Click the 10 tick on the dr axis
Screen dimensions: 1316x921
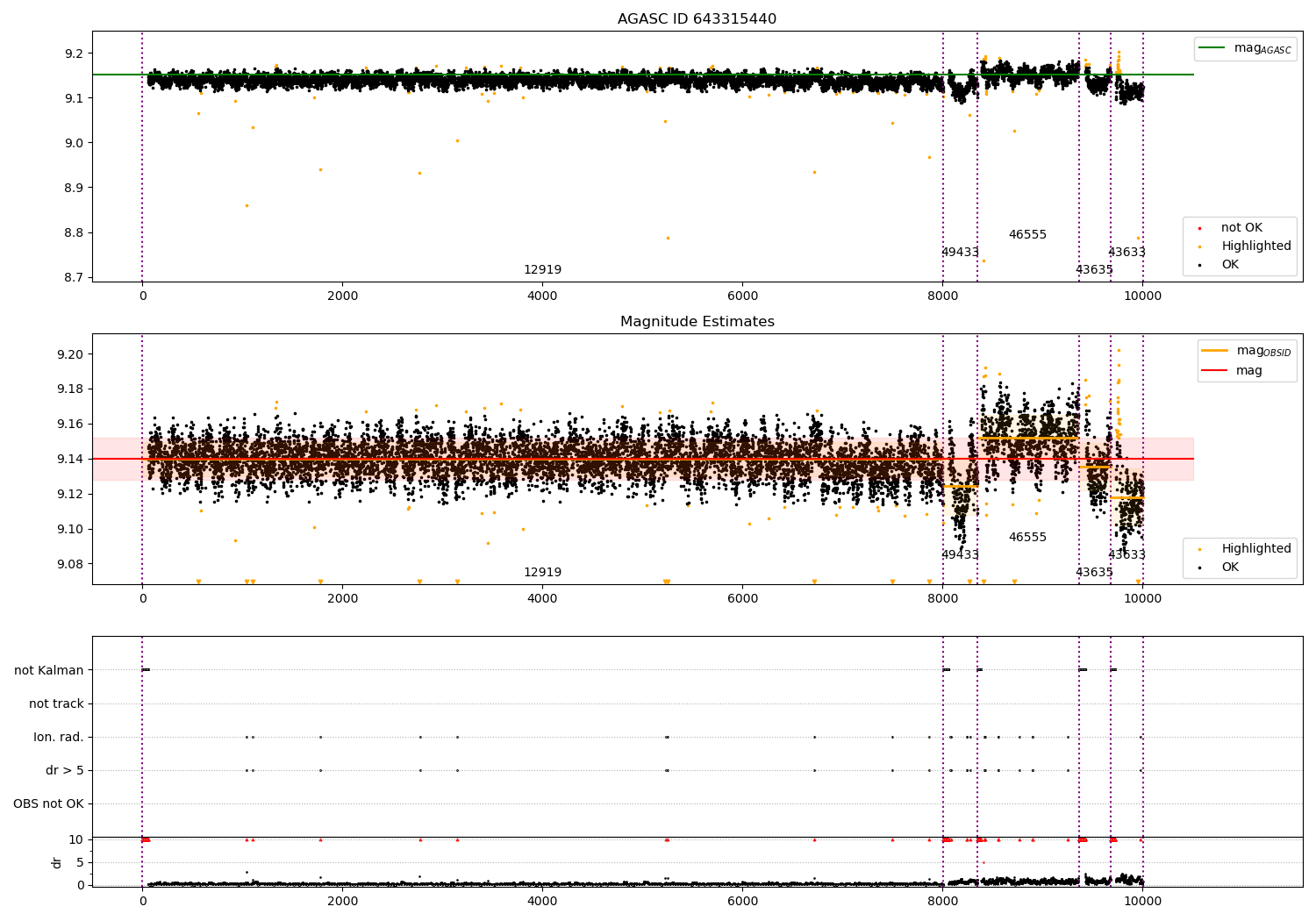76,840
